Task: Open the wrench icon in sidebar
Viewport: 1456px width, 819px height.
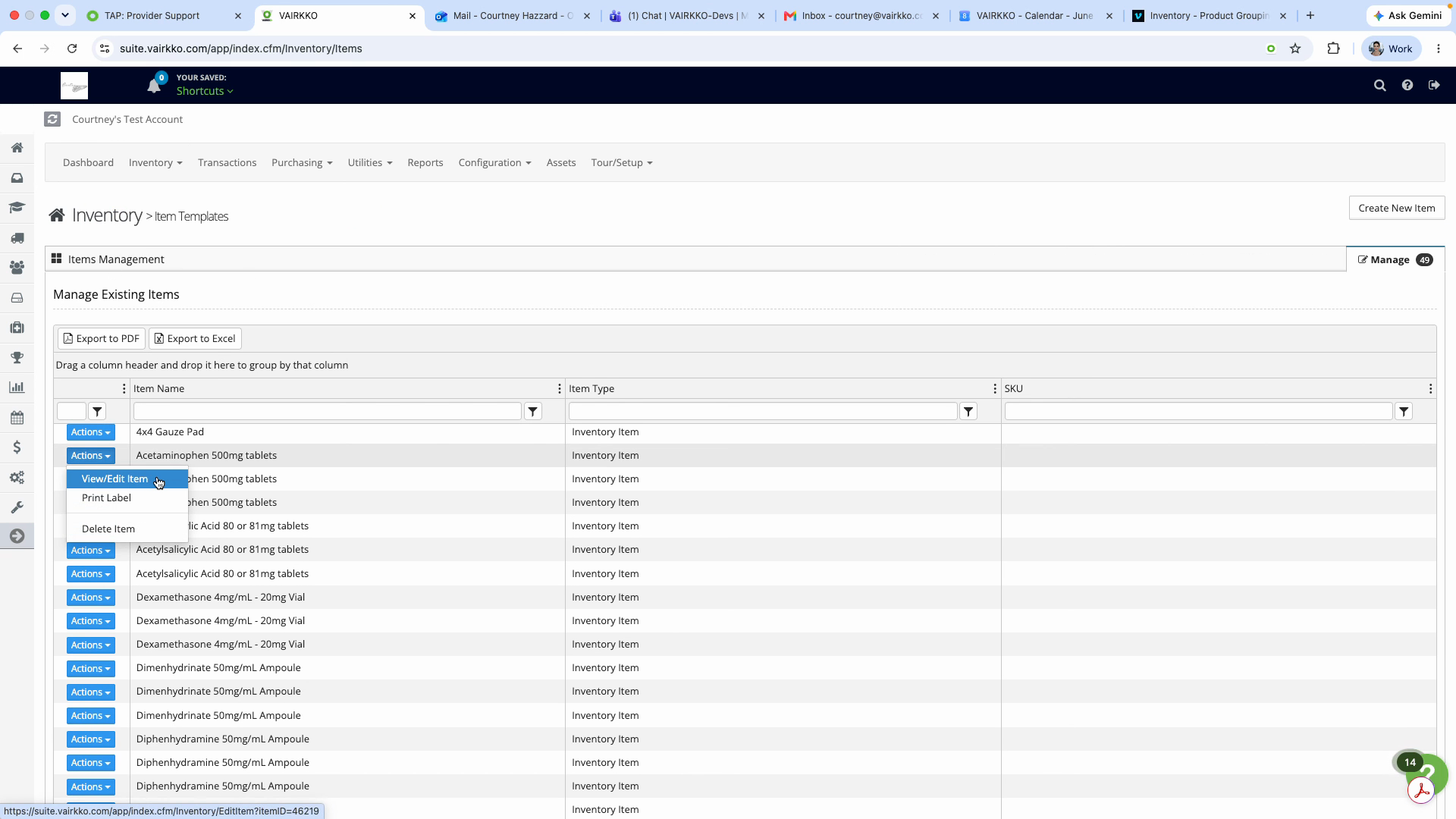Action: (x=17, y=507)
